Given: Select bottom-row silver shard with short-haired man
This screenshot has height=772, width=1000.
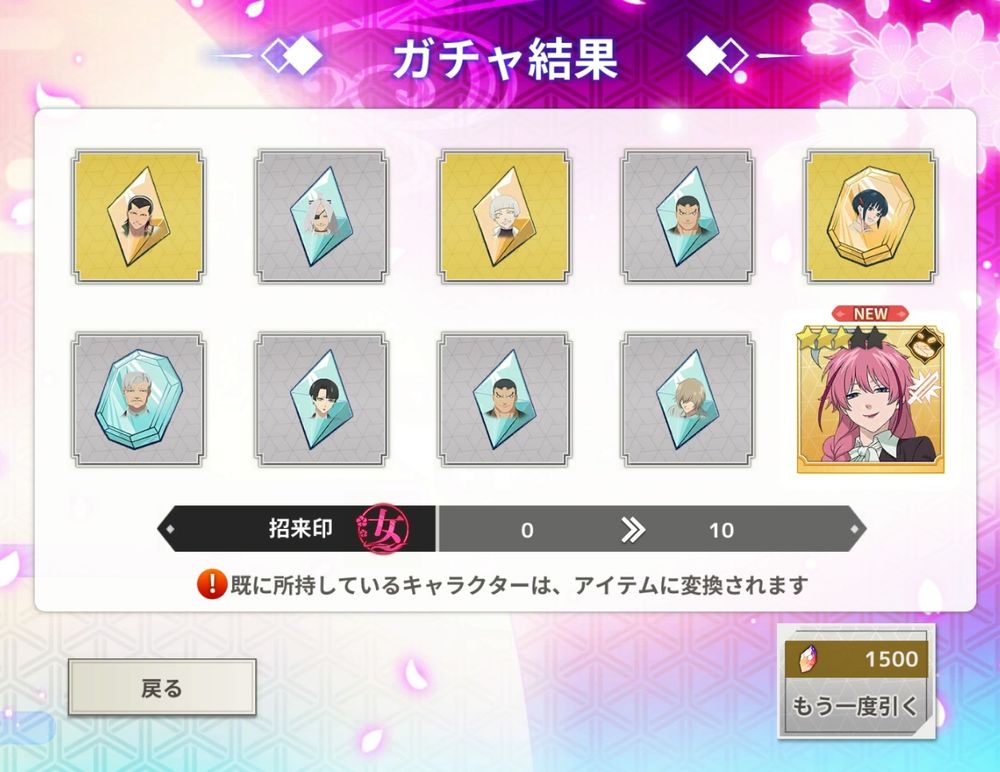Looking at the screenshot, I should [x=504, y=399].
